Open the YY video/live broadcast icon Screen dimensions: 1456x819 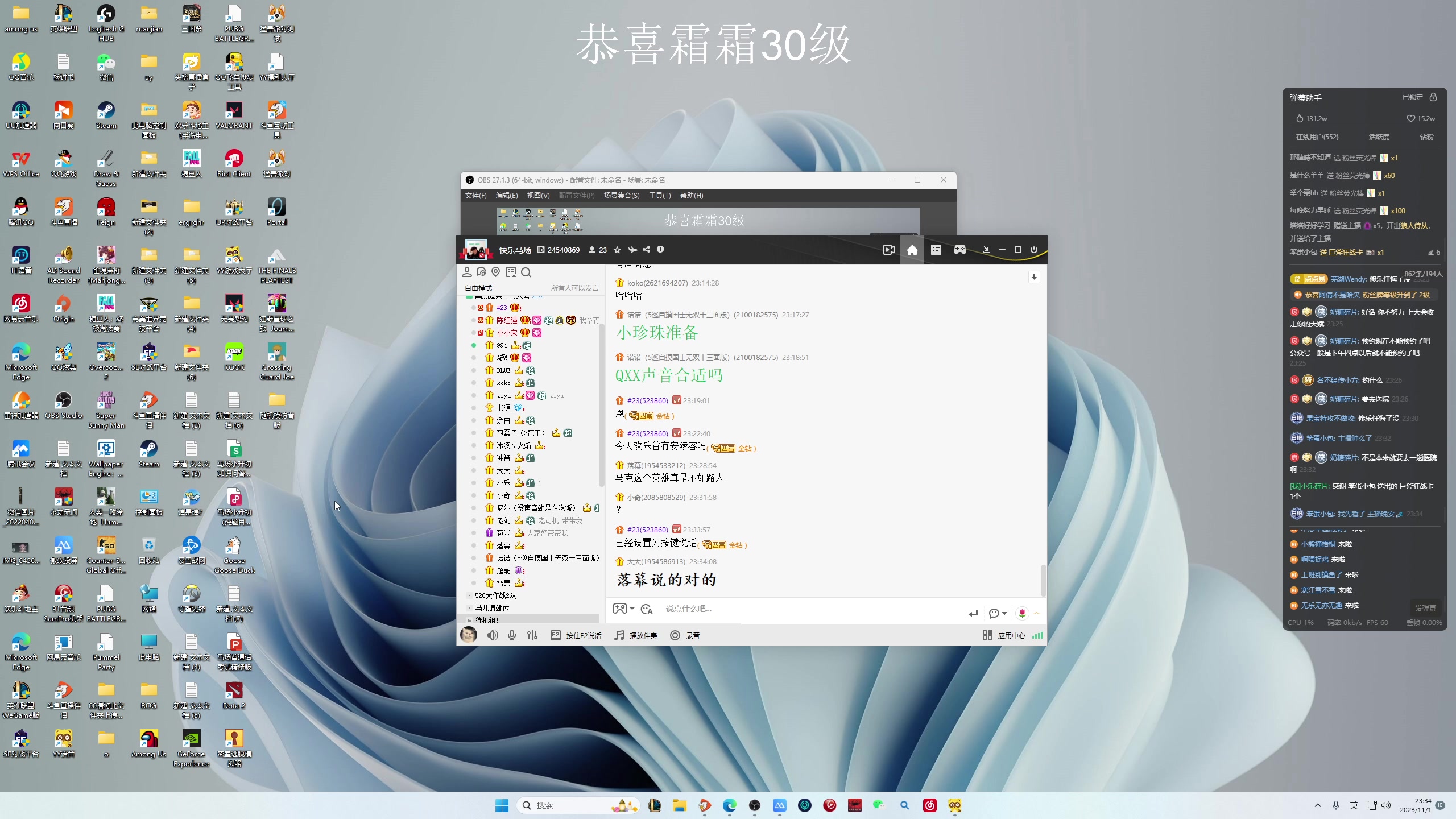click(x=888, y=250)
